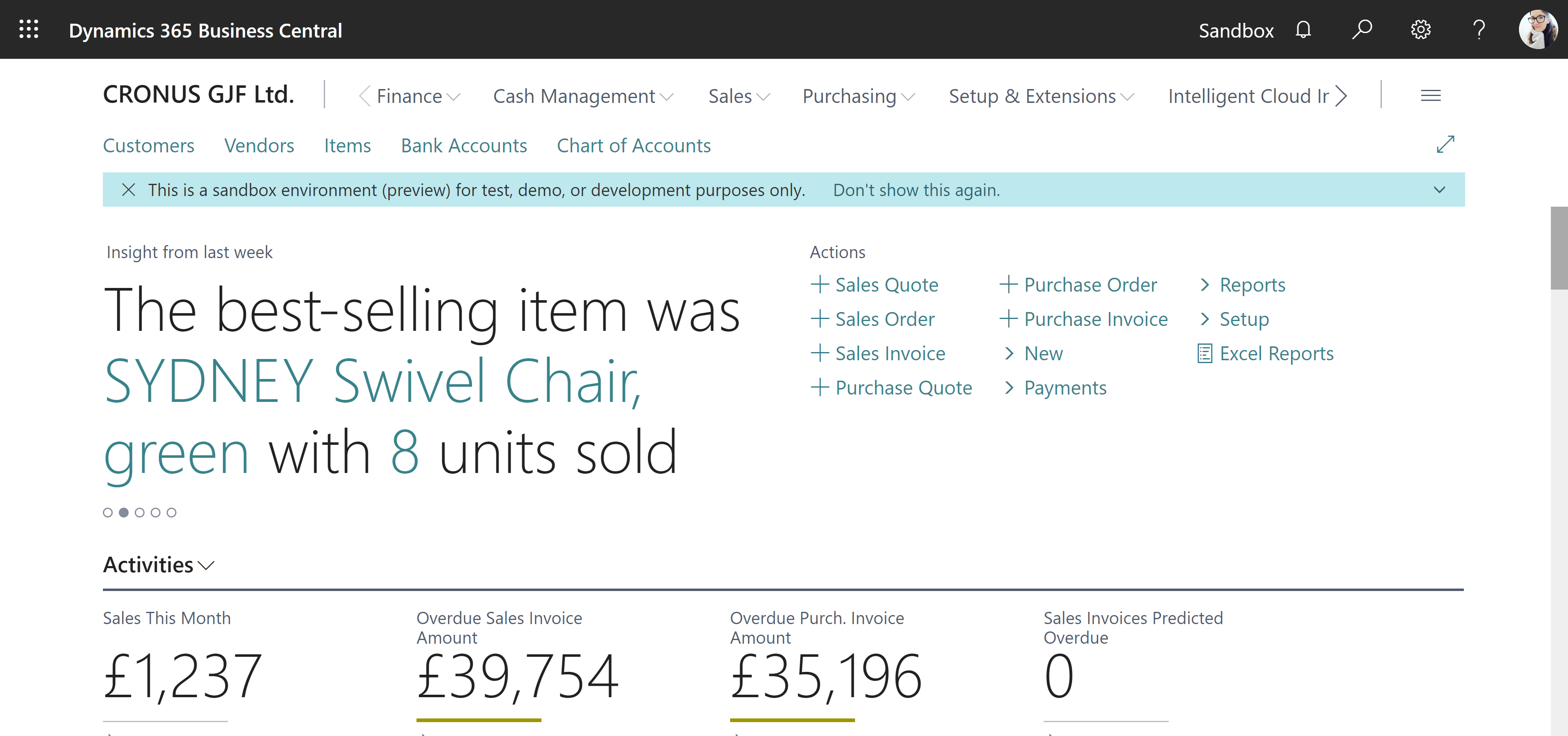Click the expand page arrows icon

click(1445, 145)
